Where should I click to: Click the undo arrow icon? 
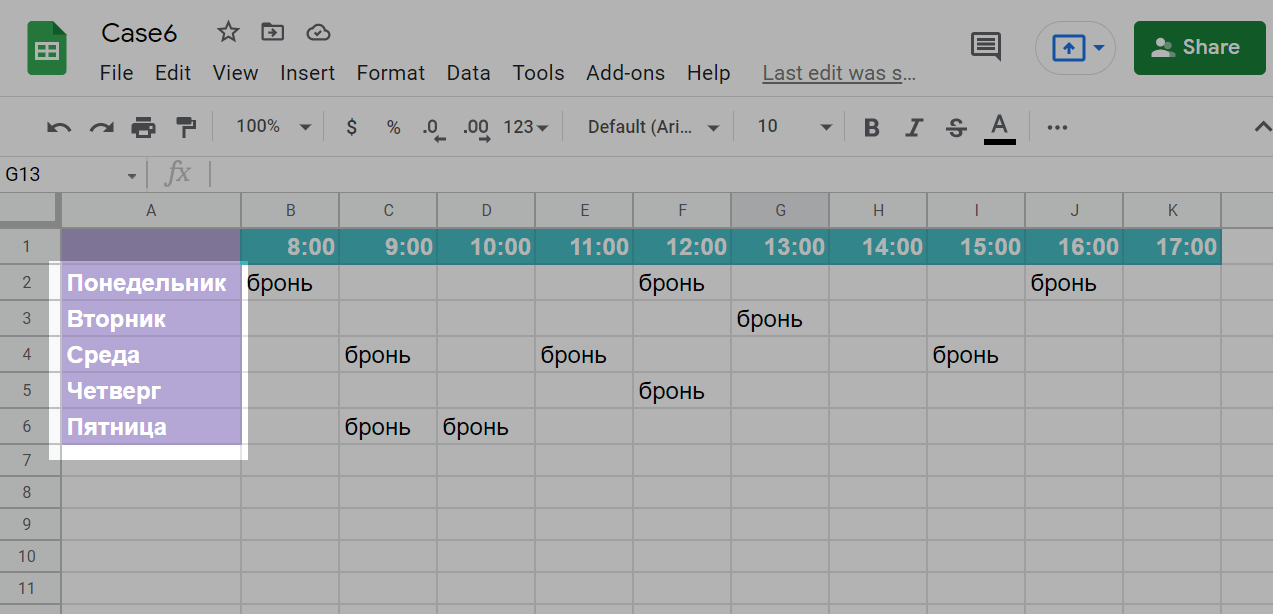(x=59, y=127)
